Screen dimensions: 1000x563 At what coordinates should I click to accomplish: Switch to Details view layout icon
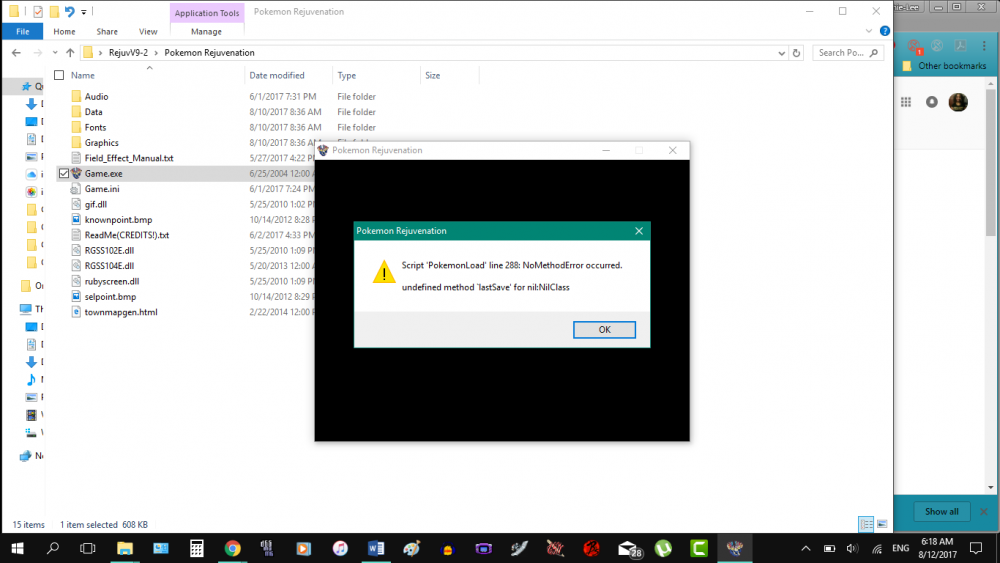(866, 524)
